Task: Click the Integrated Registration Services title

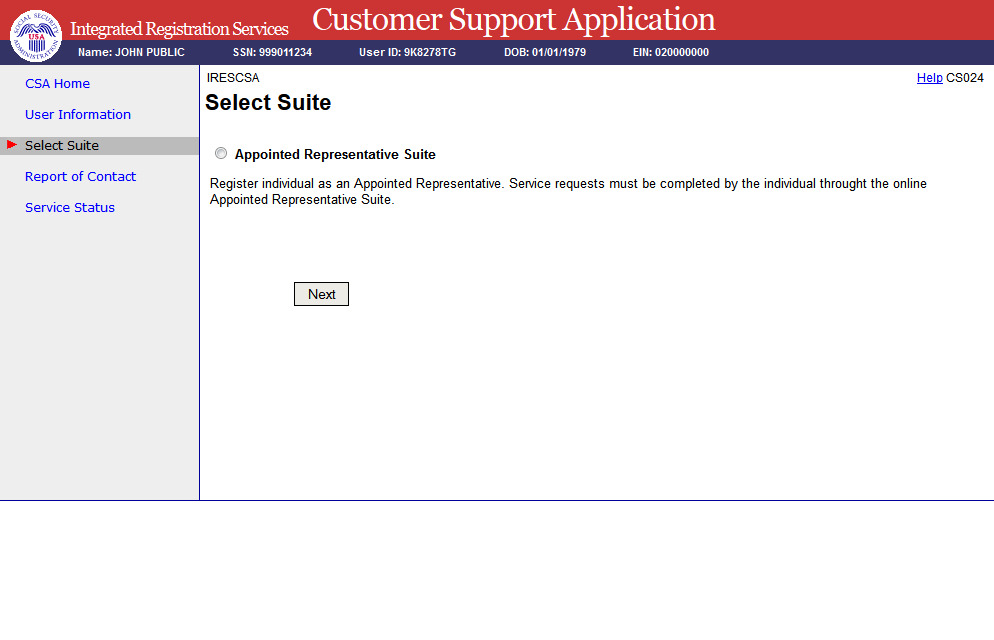Action: click(179, 29)
